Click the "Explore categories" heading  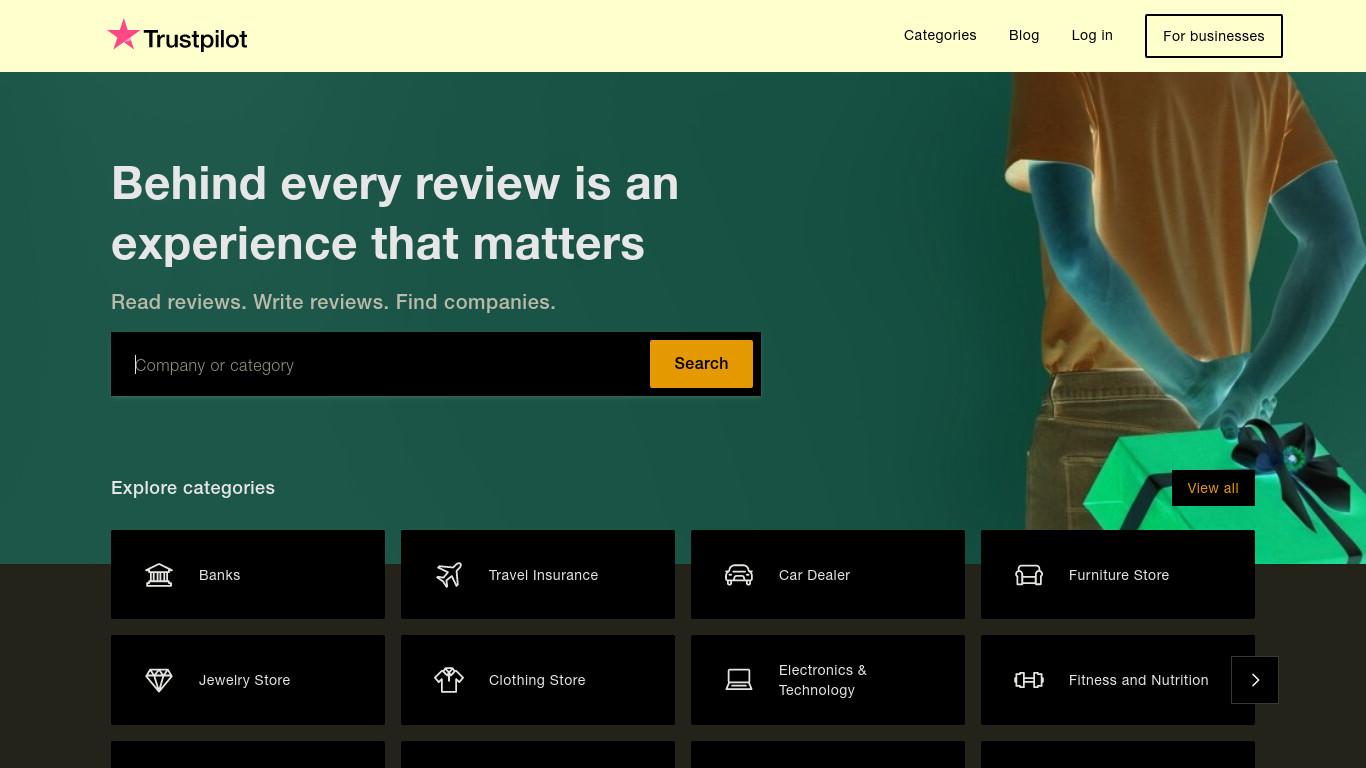click(193, 488)
